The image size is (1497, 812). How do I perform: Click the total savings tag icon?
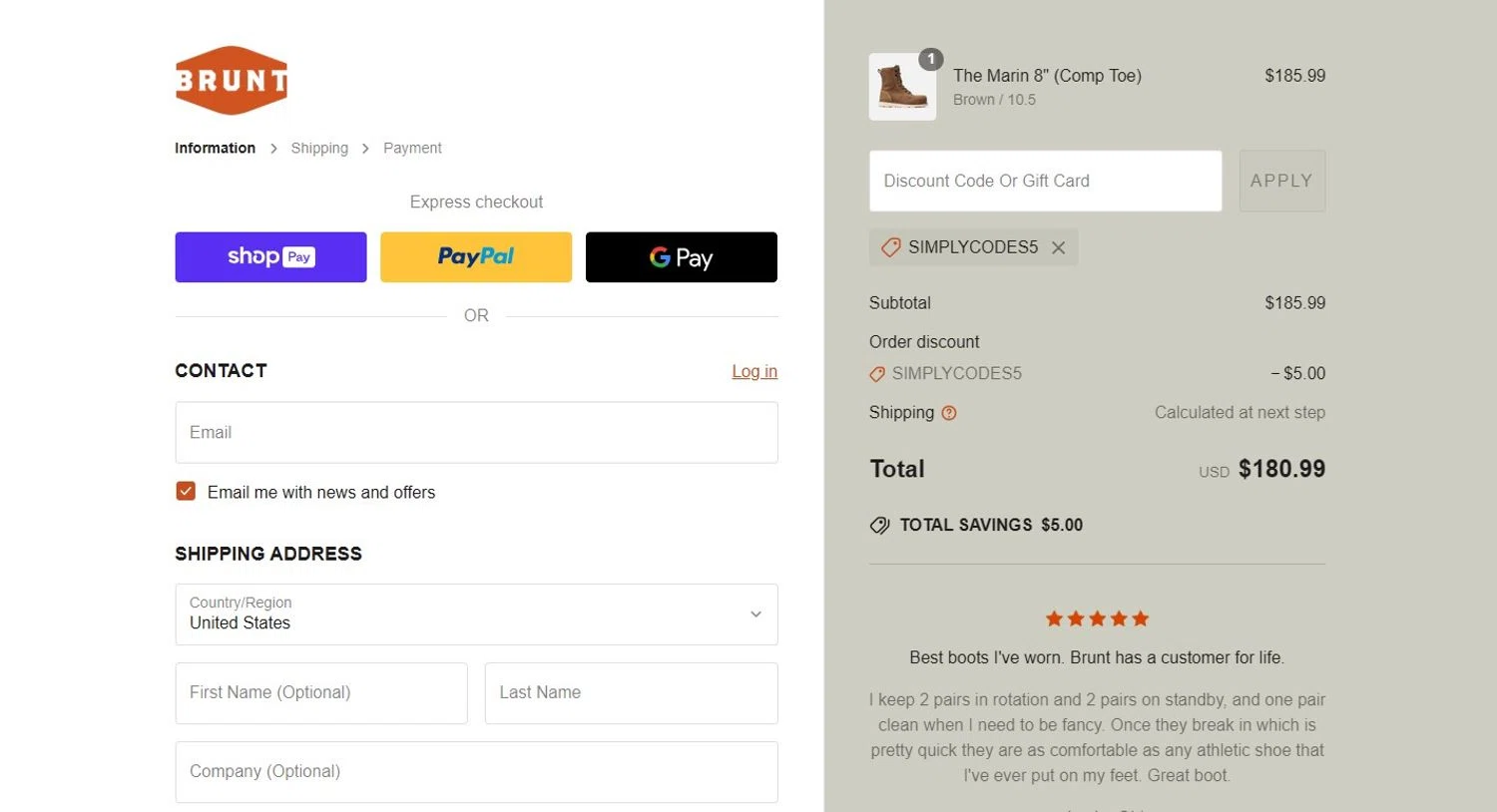[x=879, y=525]
